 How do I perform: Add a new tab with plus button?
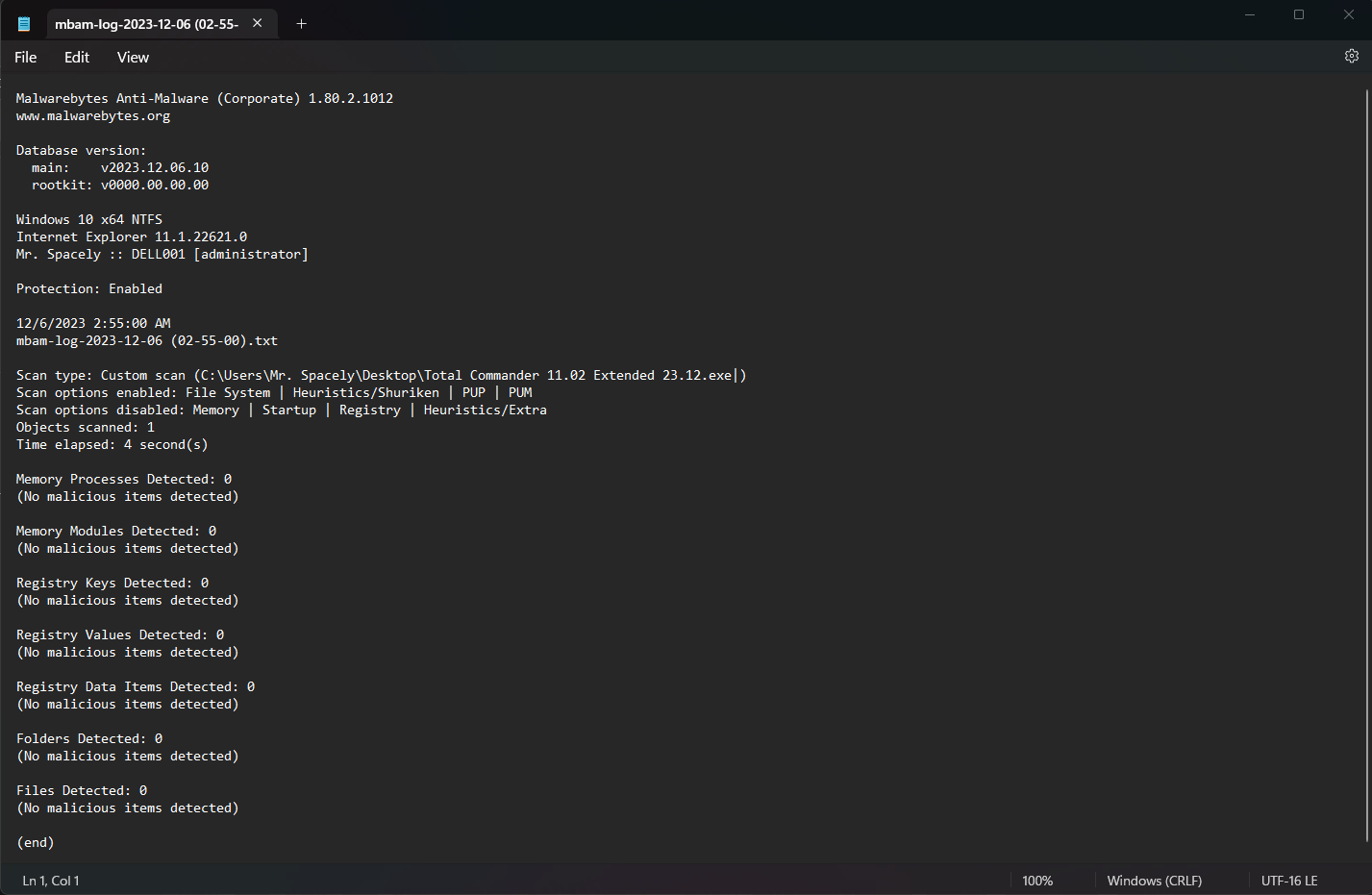301,23
